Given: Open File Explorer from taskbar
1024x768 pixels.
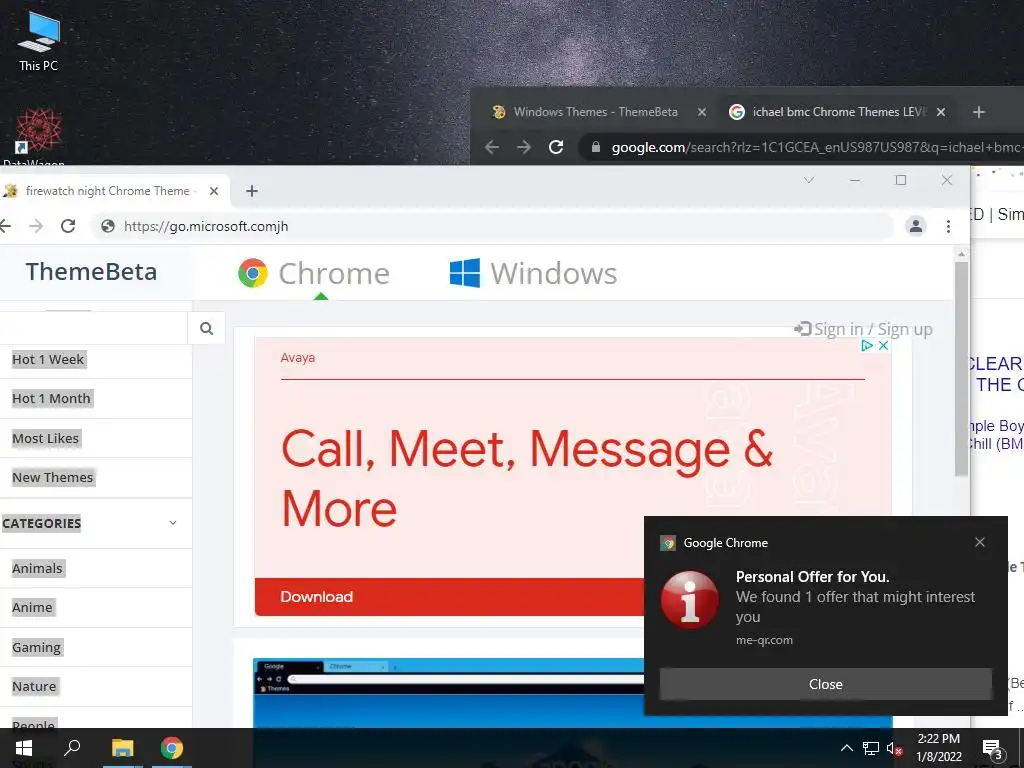Looking at the screenshot, I should click(x=122, y=748).
